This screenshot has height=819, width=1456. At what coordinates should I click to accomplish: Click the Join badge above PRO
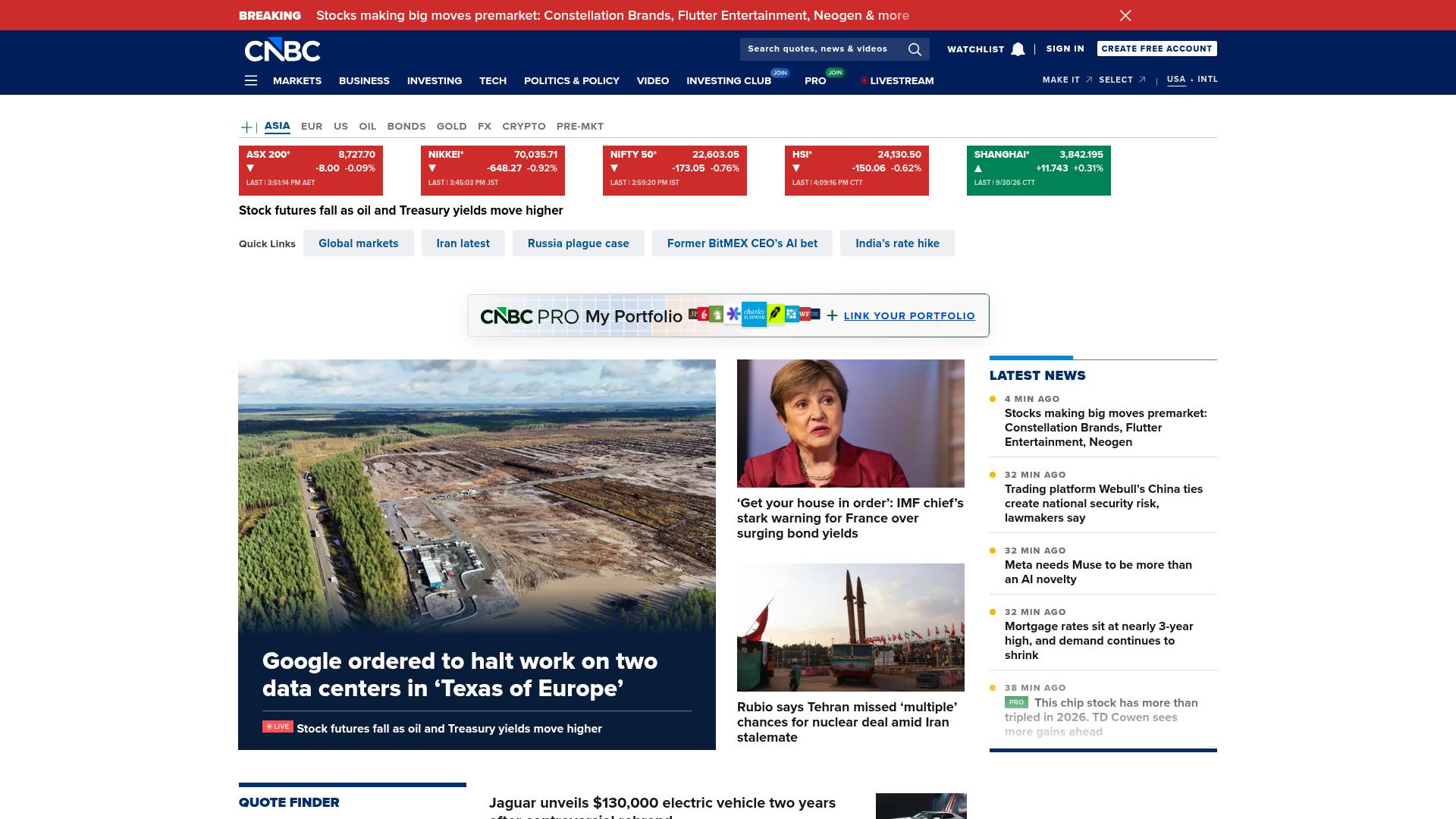(835, 73)
